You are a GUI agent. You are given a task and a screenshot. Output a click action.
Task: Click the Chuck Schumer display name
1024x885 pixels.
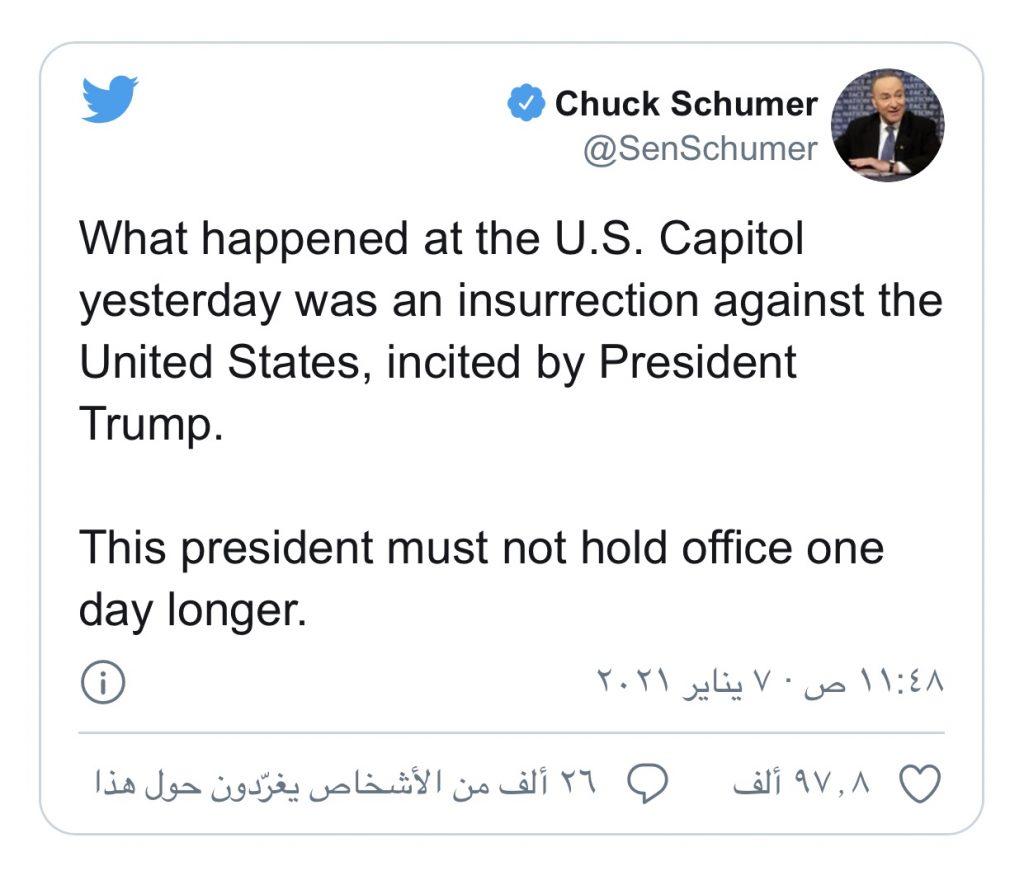[686, 103]
